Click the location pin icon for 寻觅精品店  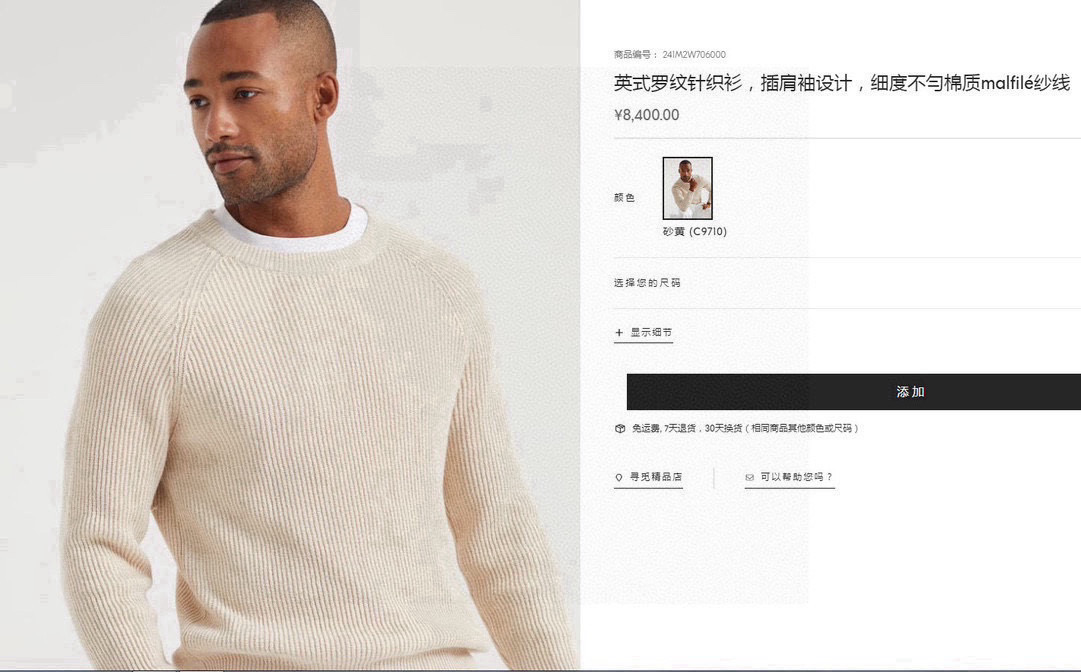619,477
